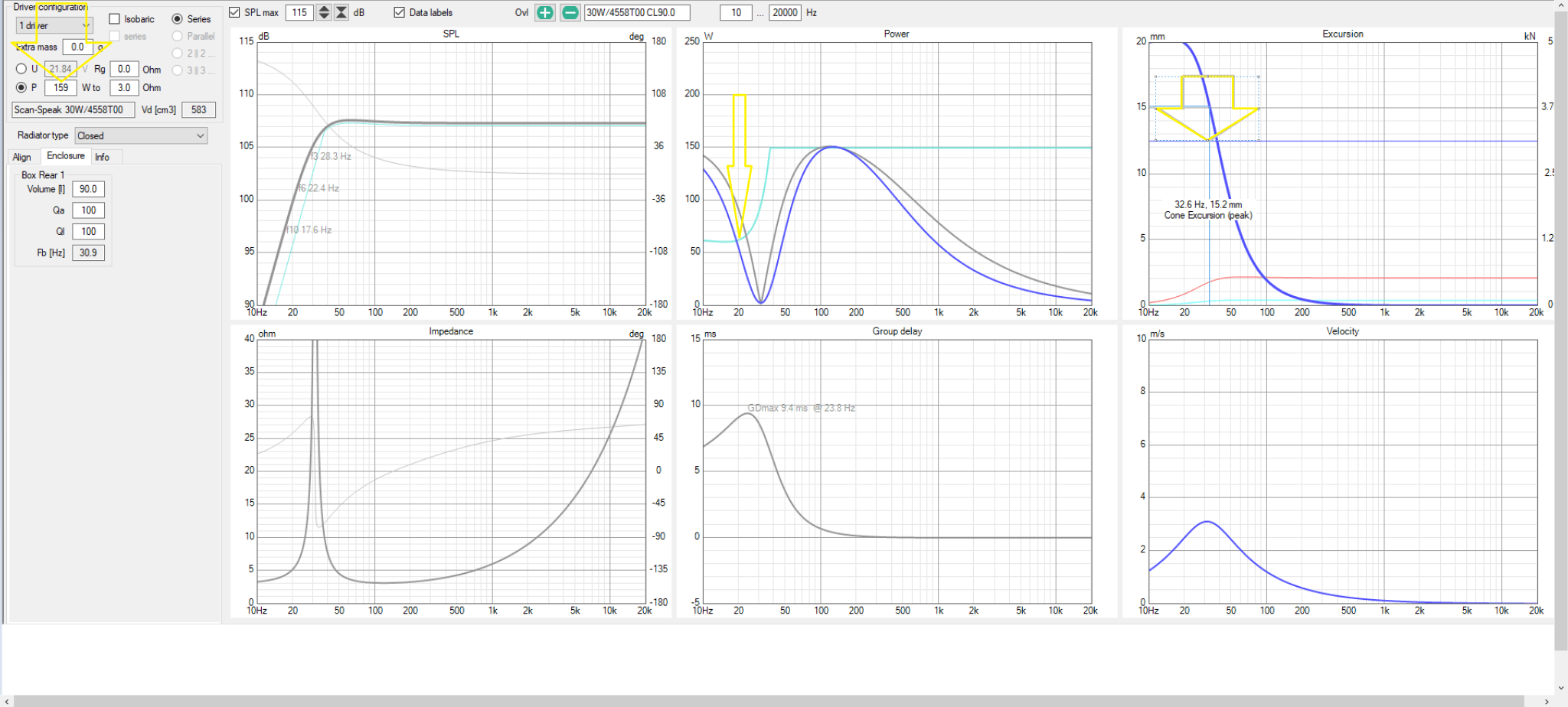Click the vertical scrollbar down arrow
Screen dimensions: 1568x707
point(1561,688)
